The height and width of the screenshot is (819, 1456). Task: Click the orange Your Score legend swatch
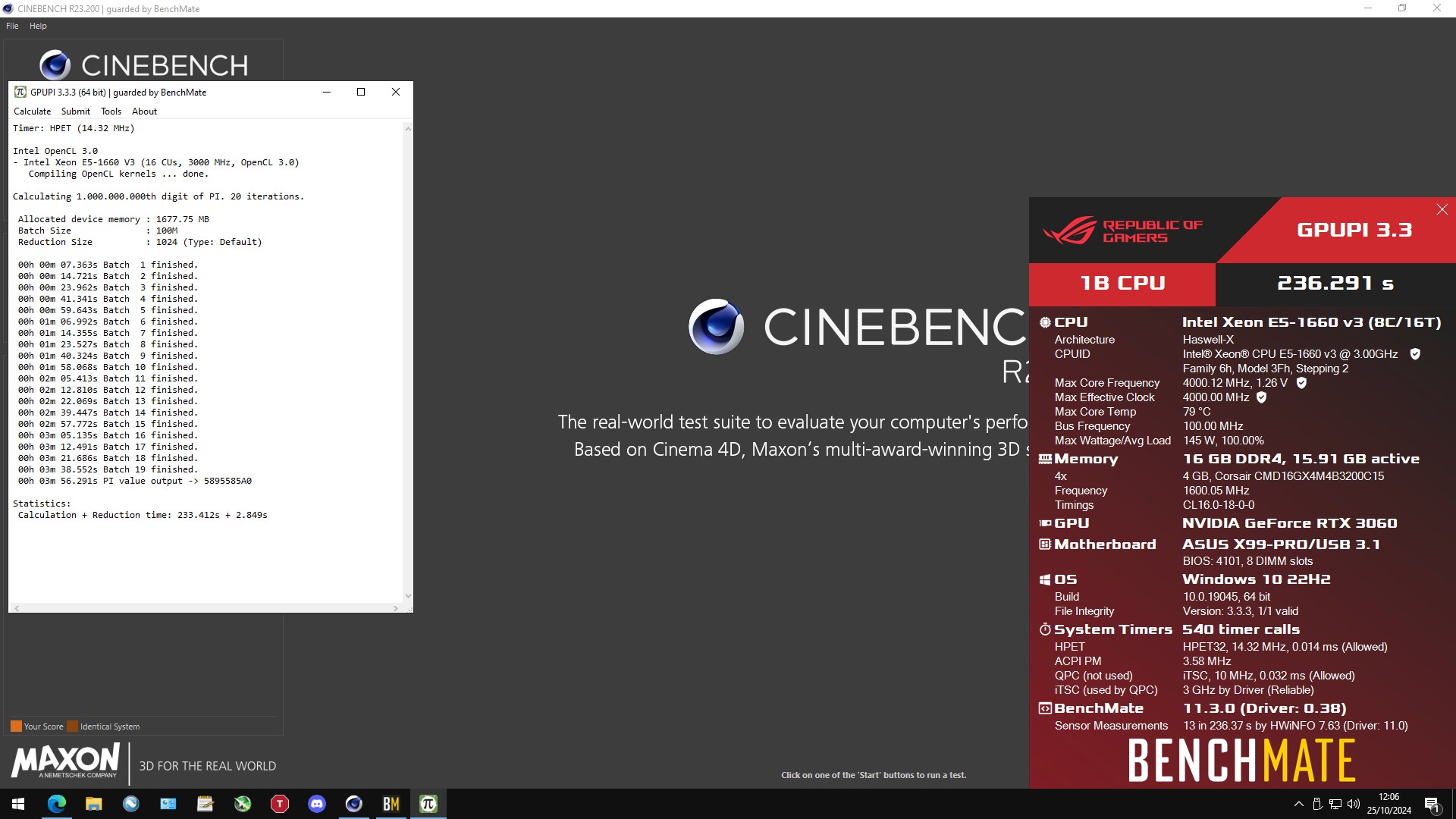(16, 726)
